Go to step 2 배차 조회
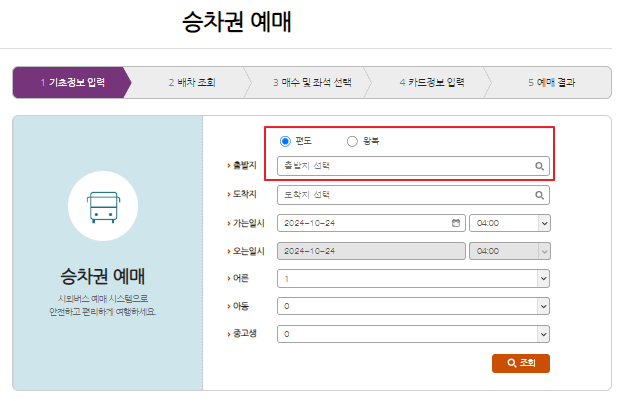Screen dimensions: 625x401 click(x=192, y=83)
